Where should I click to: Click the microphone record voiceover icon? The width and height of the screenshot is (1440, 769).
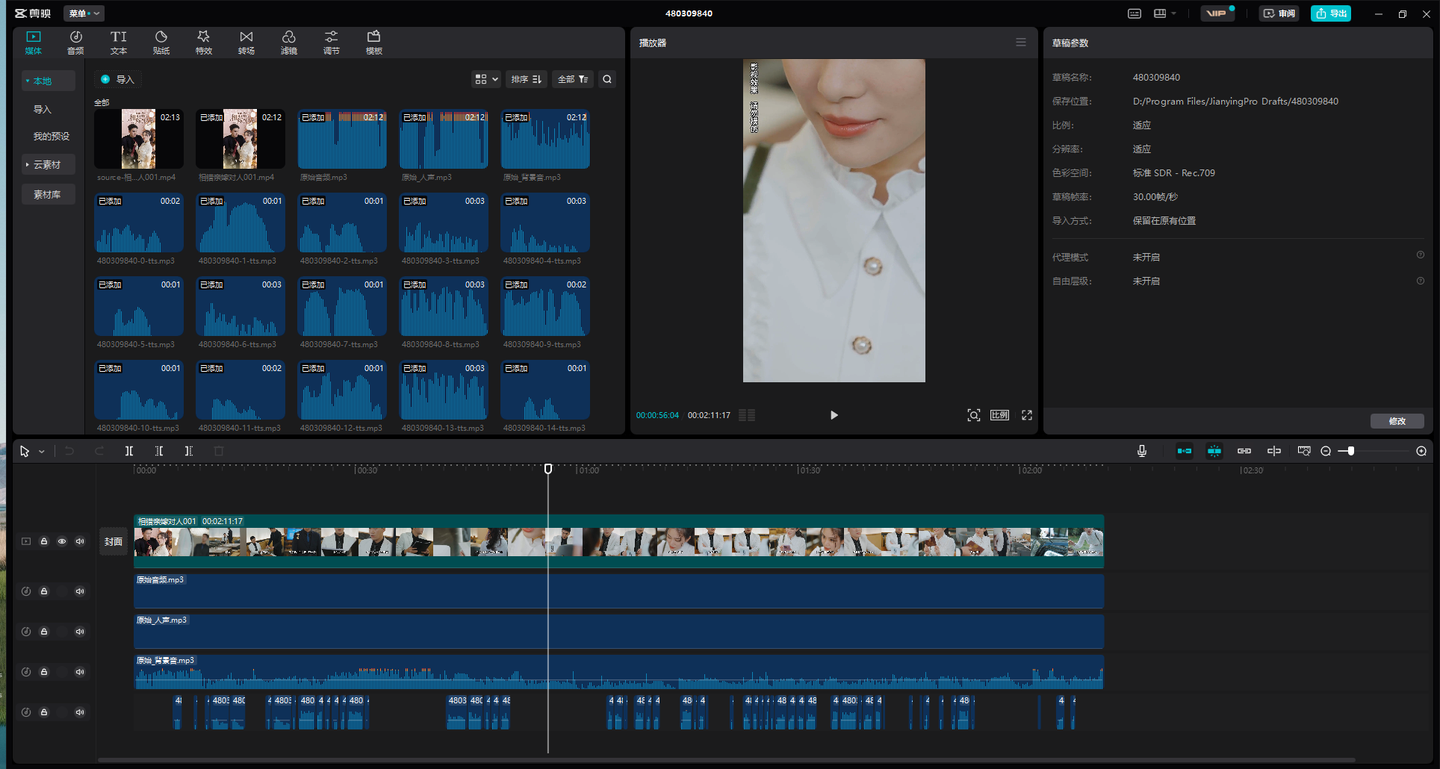tap(1142, 451)
